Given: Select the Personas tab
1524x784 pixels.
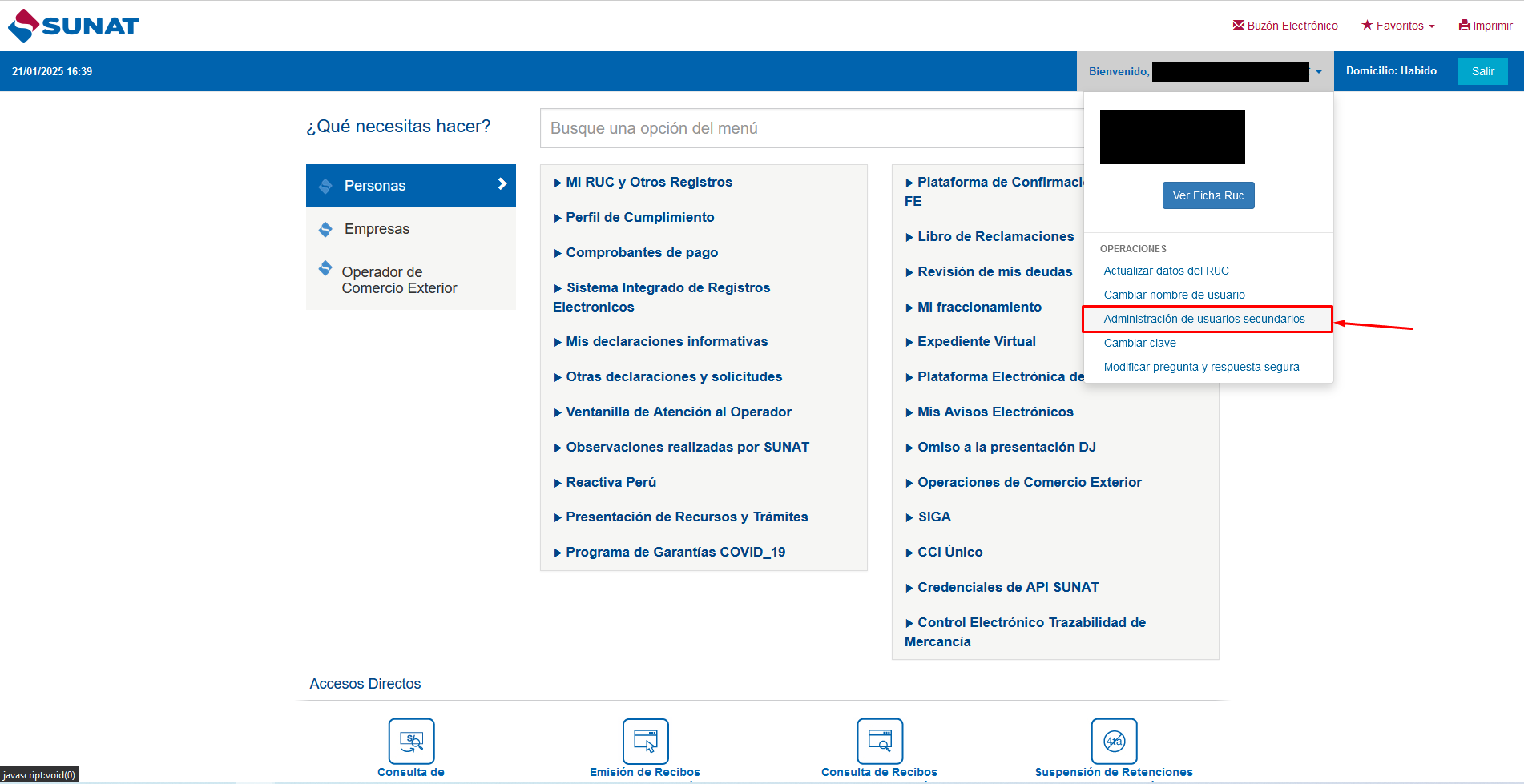Looking at the screenshot, I should pos(411,186).
